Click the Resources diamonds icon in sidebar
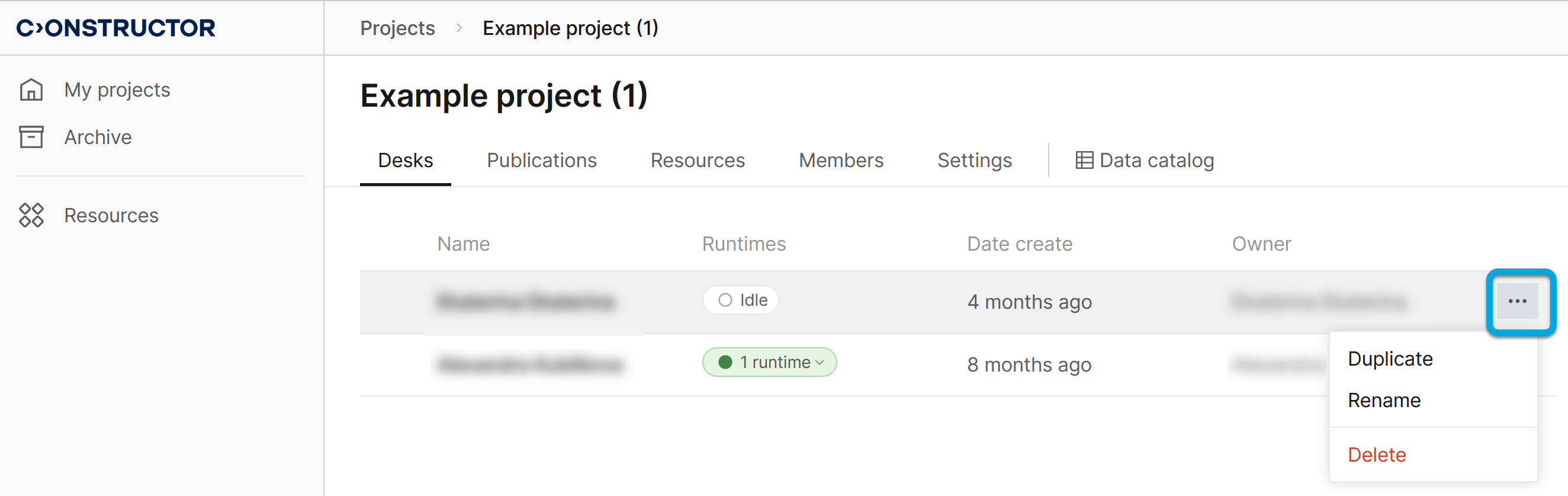 (31, 215)
